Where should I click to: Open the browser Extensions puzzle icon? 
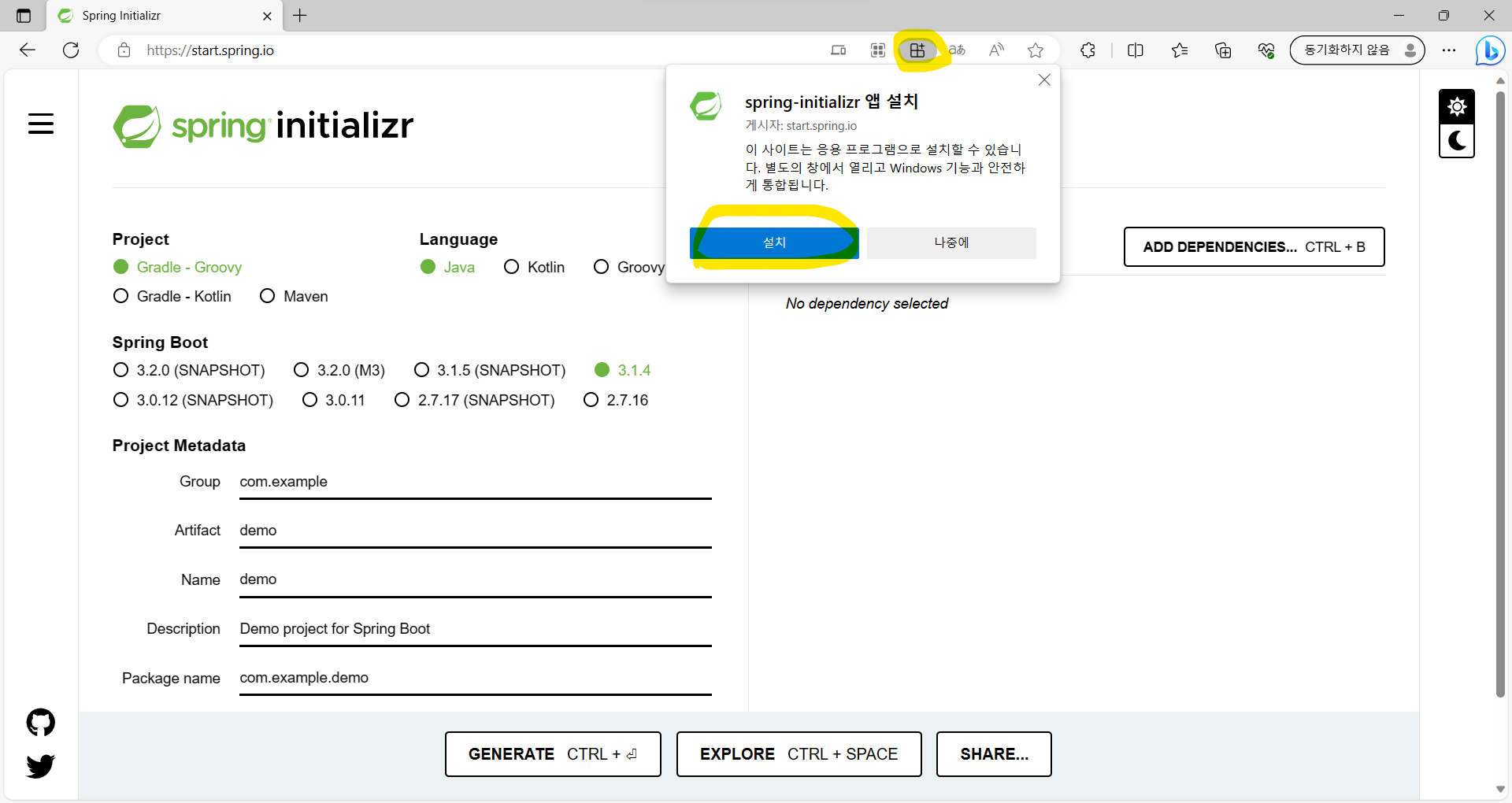point(1088,50)
